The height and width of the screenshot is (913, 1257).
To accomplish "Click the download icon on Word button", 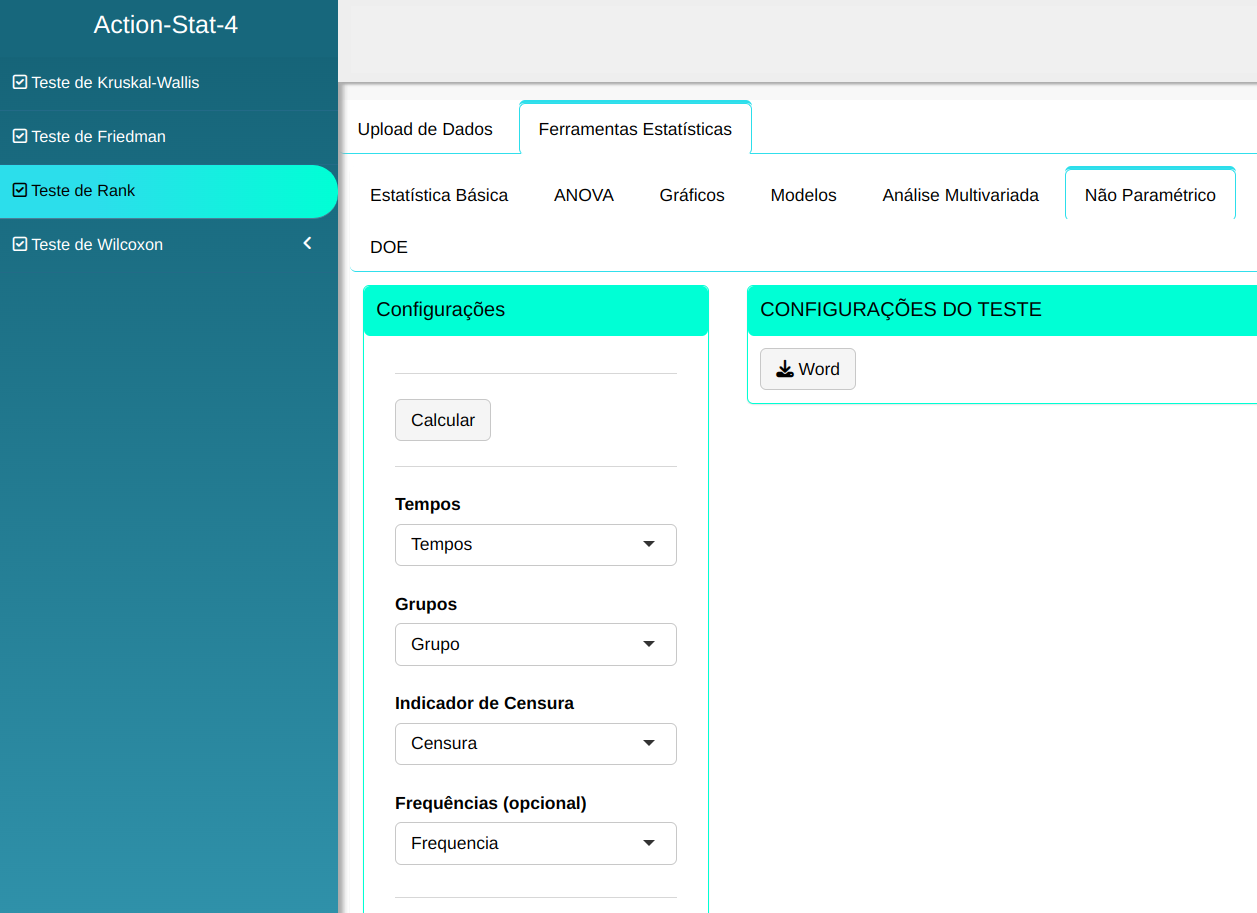I will 785,369.
